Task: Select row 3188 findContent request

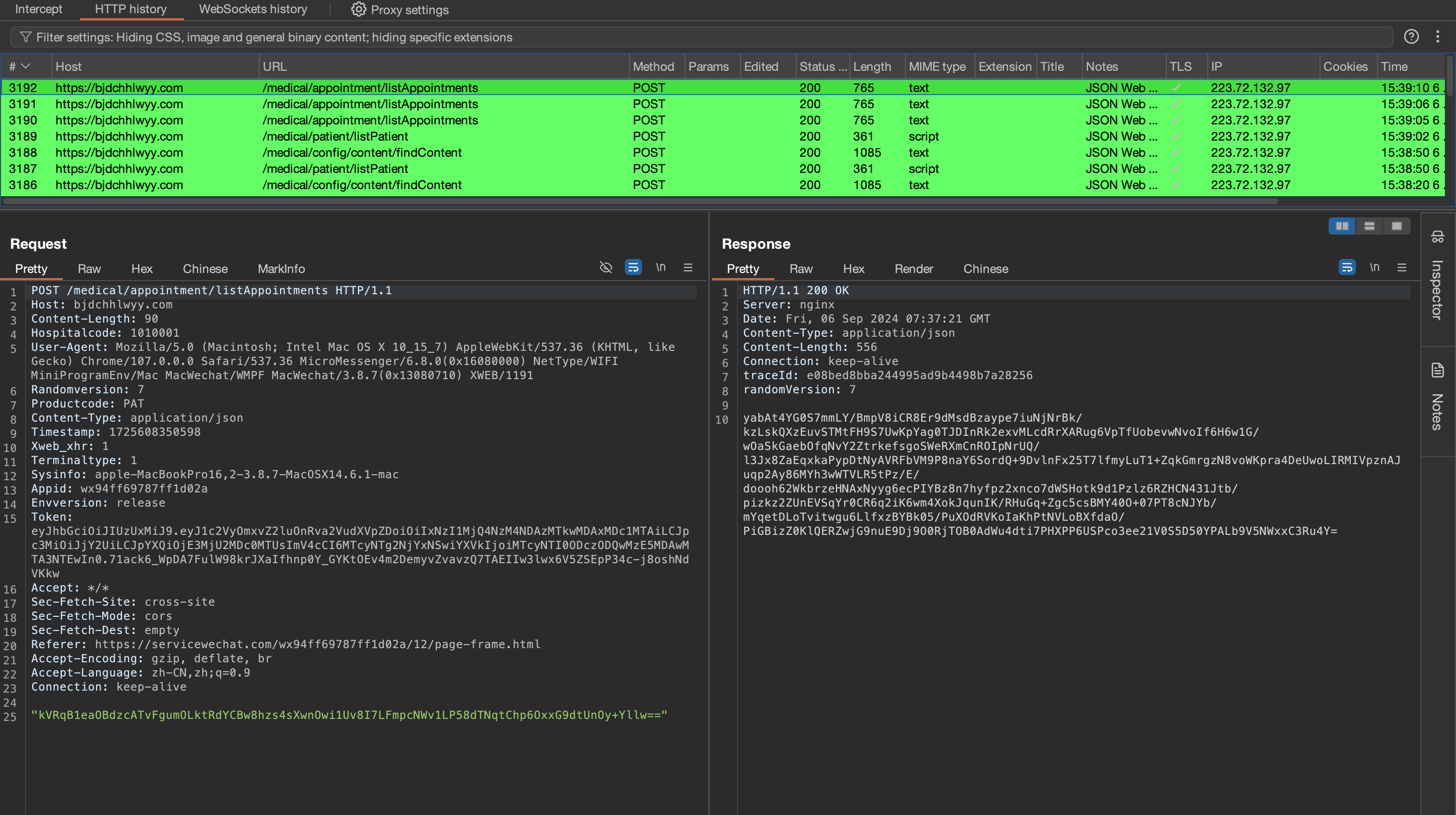Action: pos(723,153)
